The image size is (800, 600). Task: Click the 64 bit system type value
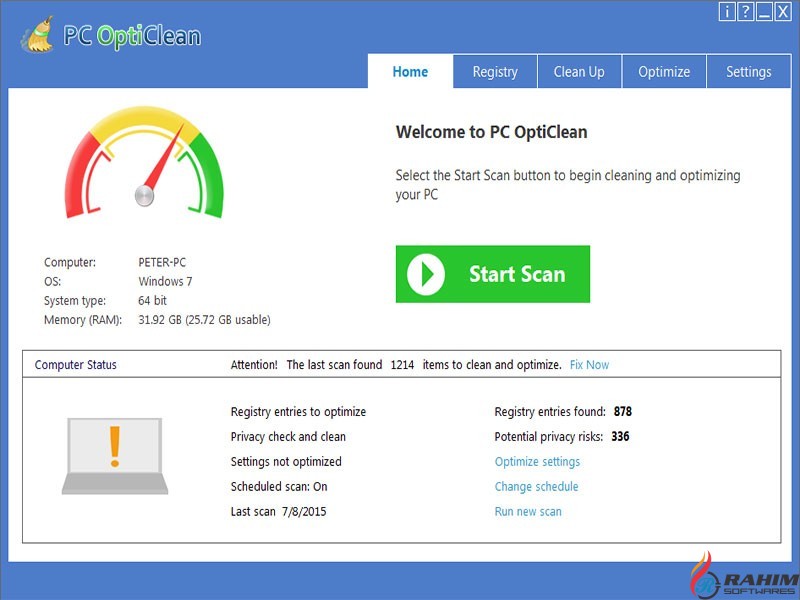(153, 301)
